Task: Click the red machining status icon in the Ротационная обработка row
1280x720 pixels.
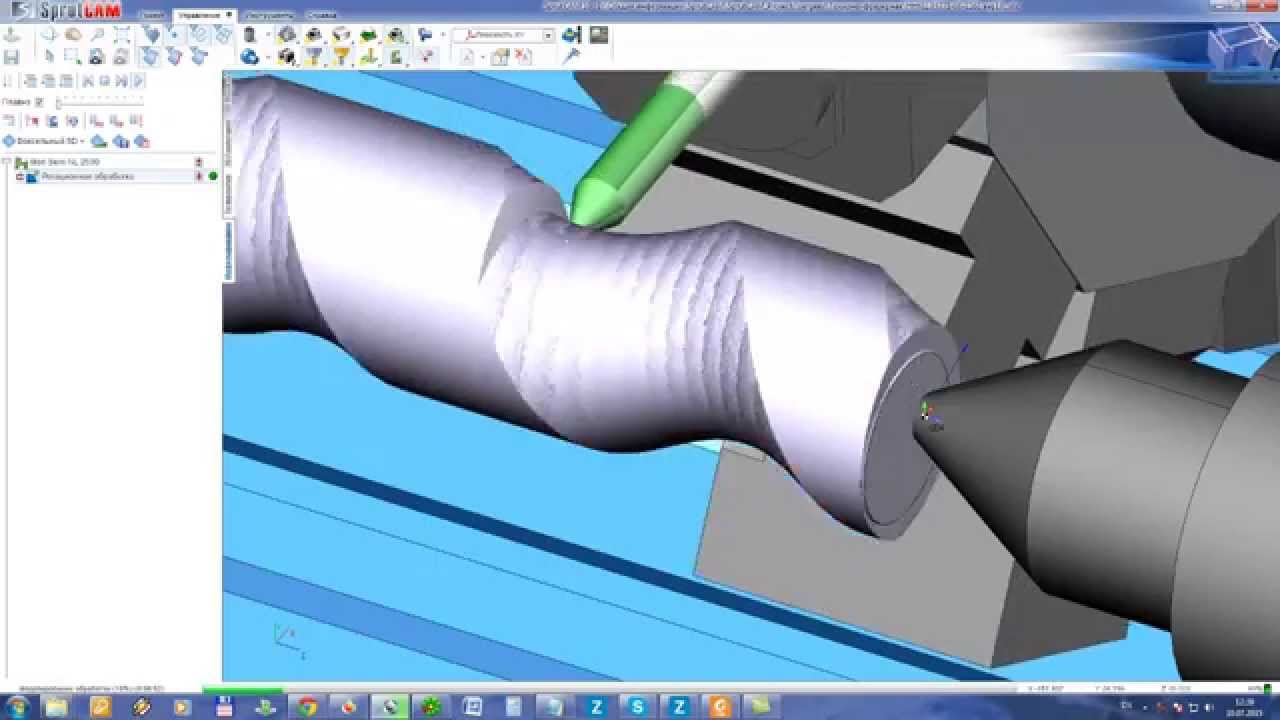Action: [199, 176]
